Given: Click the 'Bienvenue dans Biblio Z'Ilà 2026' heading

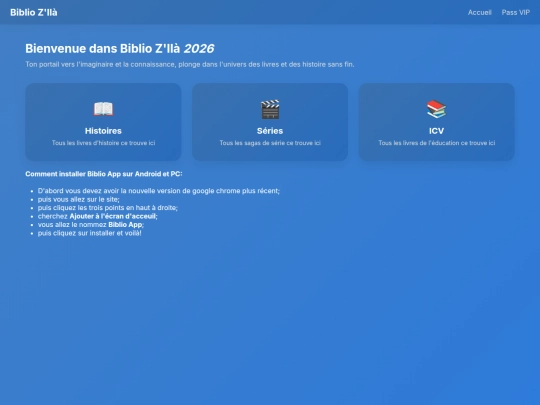Looking at the screenshot, I should [120, 49].
